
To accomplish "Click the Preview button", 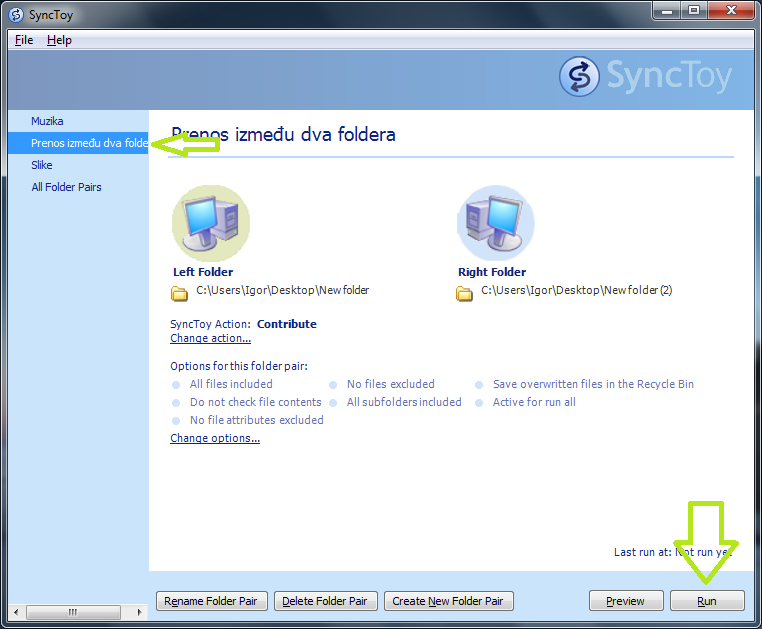I will pyautogui.click(x=626, y=601).
